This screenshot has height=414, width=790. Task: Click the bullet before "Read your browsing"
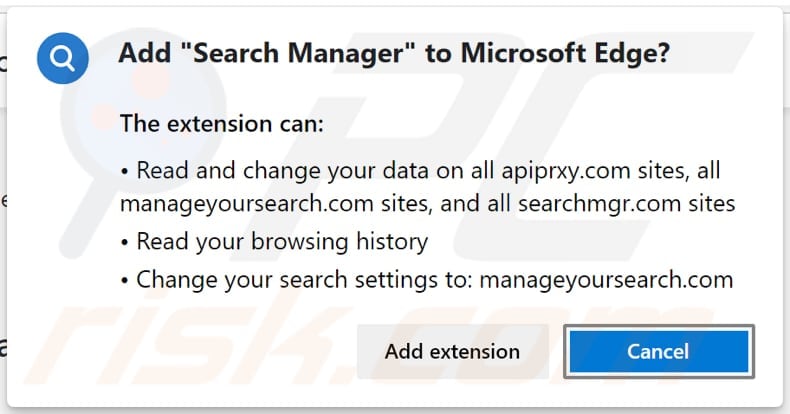click(124, 242)
